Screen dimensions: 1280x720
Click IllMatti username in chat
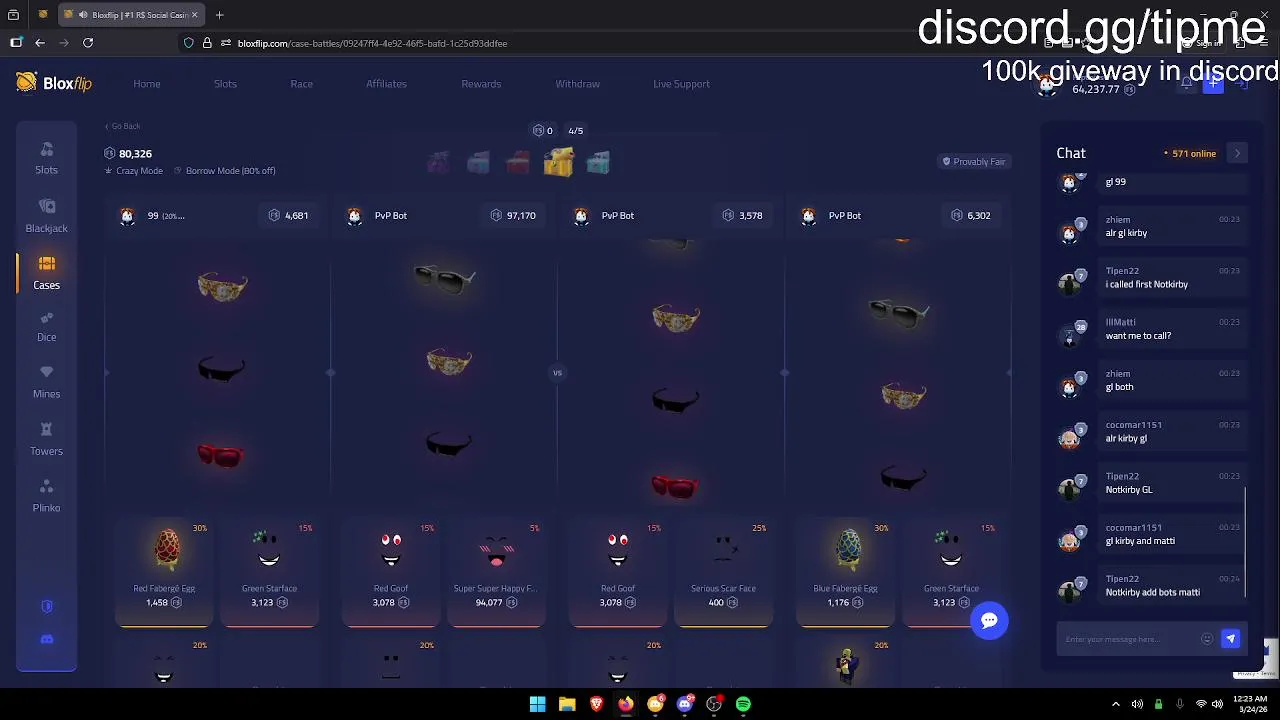(x=1120, y=322)
